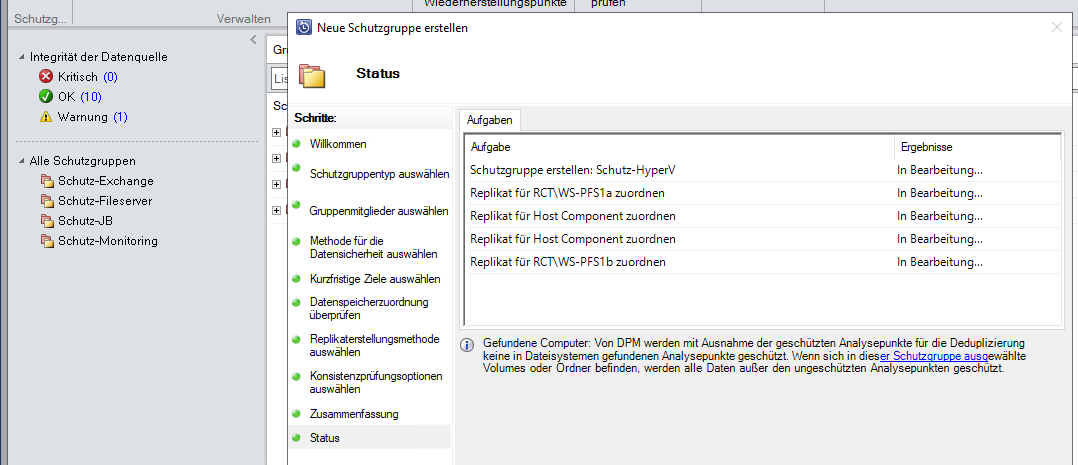This screenshot has height=465, width=1078.
Task: Click the wizard title bar clock icon
Action: [303, 28]
